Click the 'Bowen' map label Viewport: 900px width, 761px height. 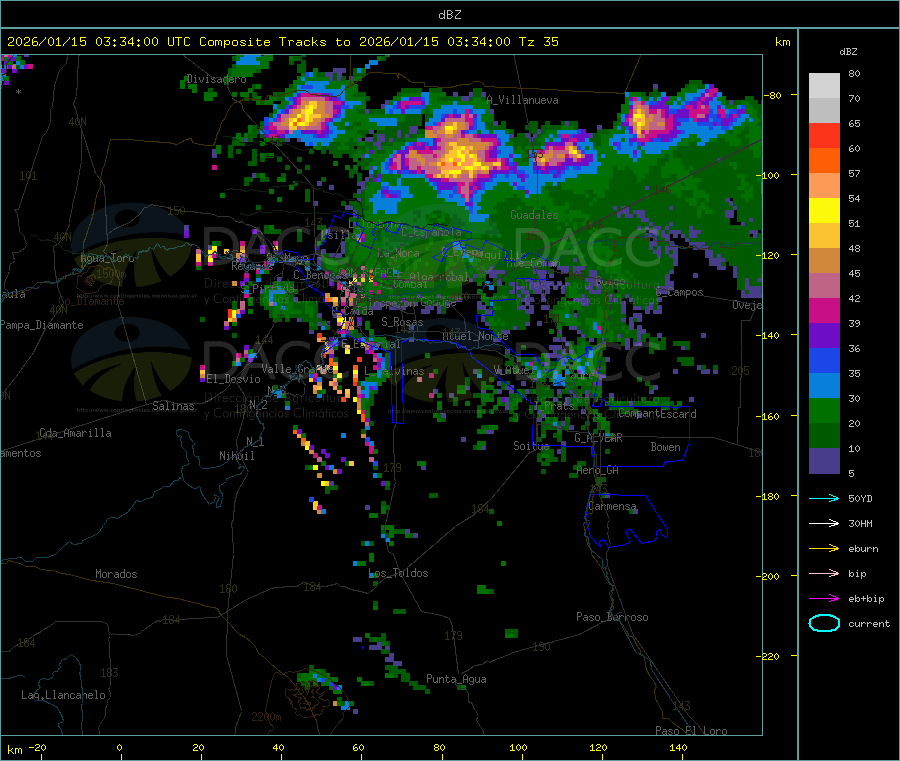pos(665,447)
